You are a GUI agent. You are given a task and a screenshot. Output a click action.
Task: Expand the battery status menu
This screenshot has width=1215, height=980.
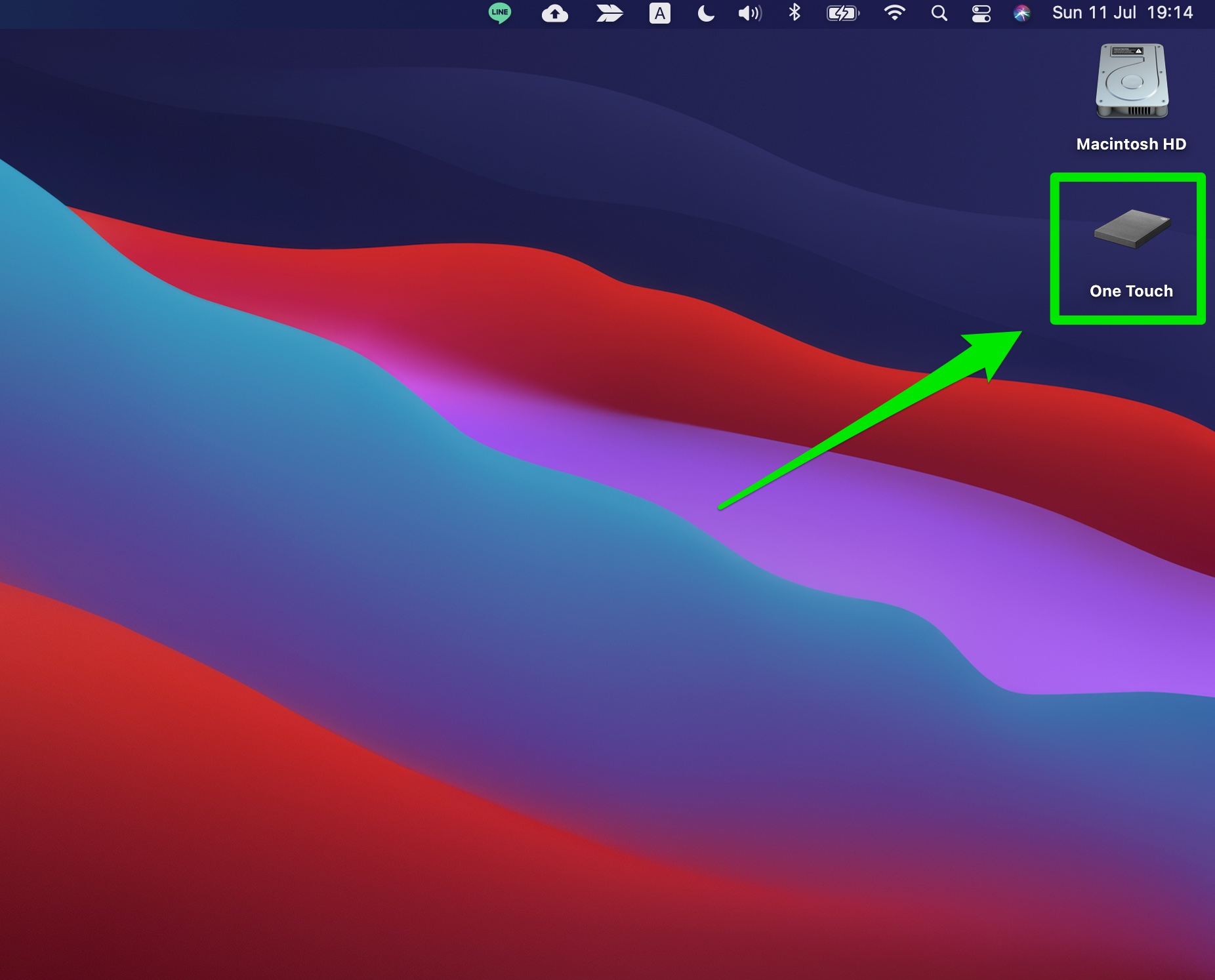pyautogui.click(x=842, y=13)
